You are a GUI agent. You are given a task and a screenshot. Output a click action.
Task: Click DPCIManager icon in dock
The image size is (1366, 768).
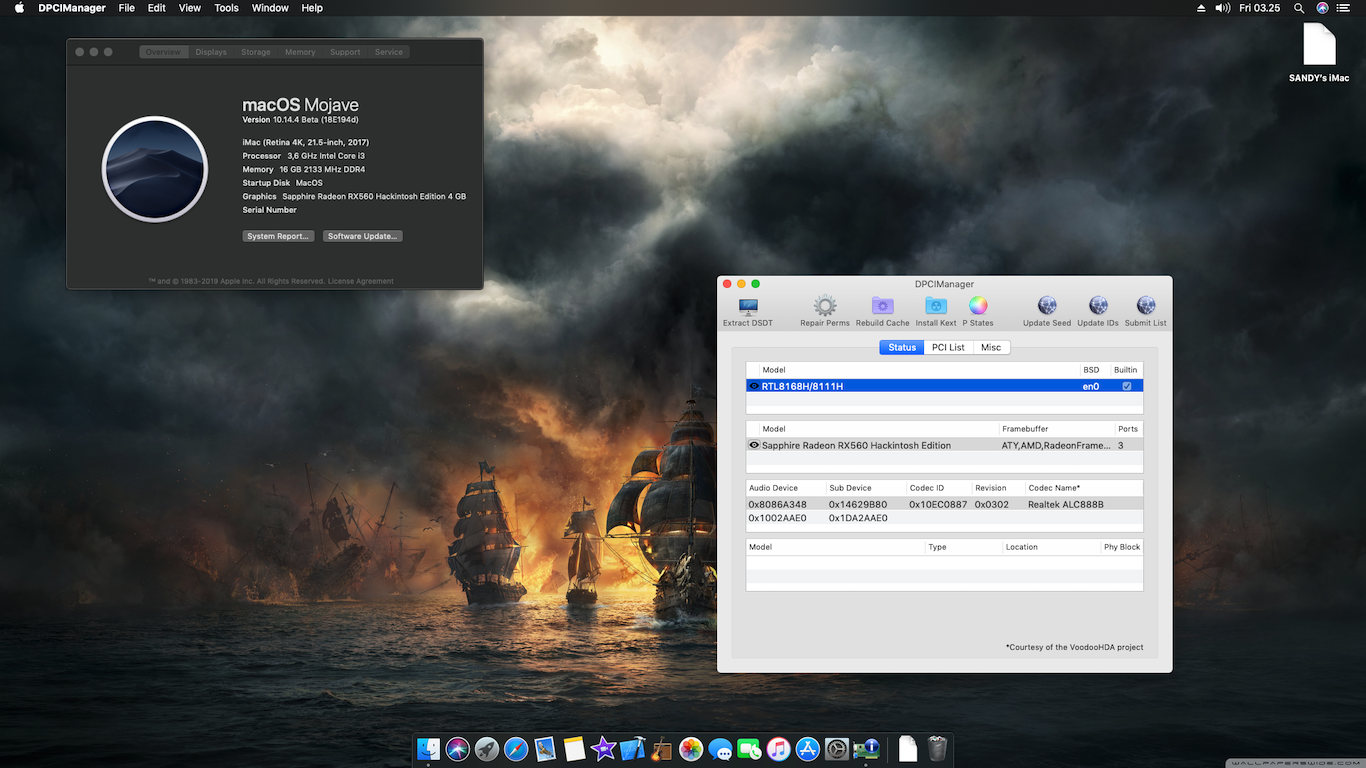[x=866, y=749]
